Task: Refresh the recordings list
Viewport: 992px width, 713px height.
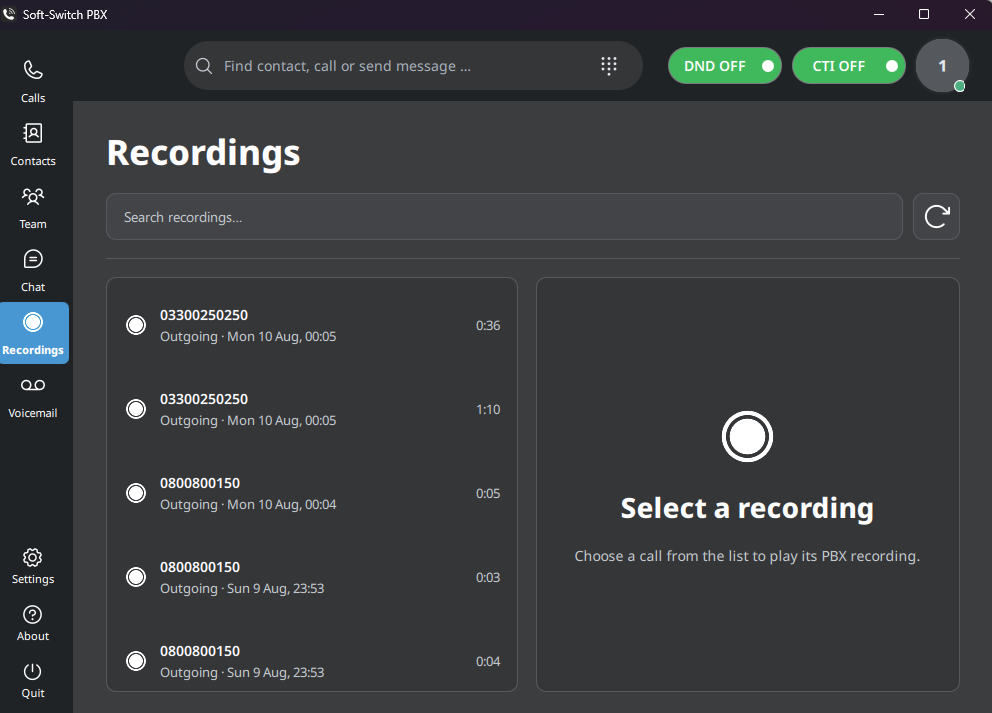Action: tap(936, 216)
